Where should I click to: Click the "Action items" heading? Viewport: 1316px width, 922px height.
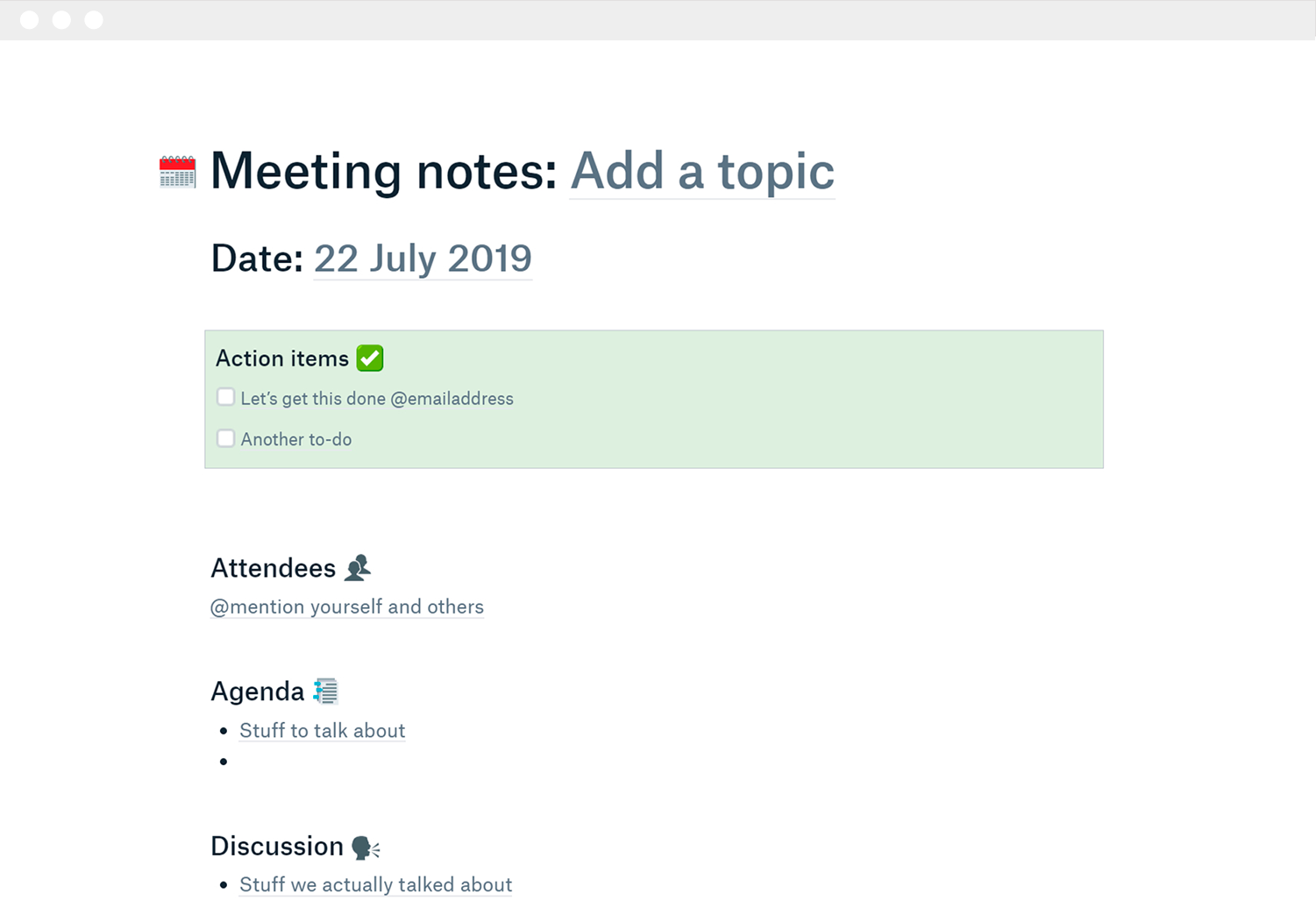click(x=282, y=358)
